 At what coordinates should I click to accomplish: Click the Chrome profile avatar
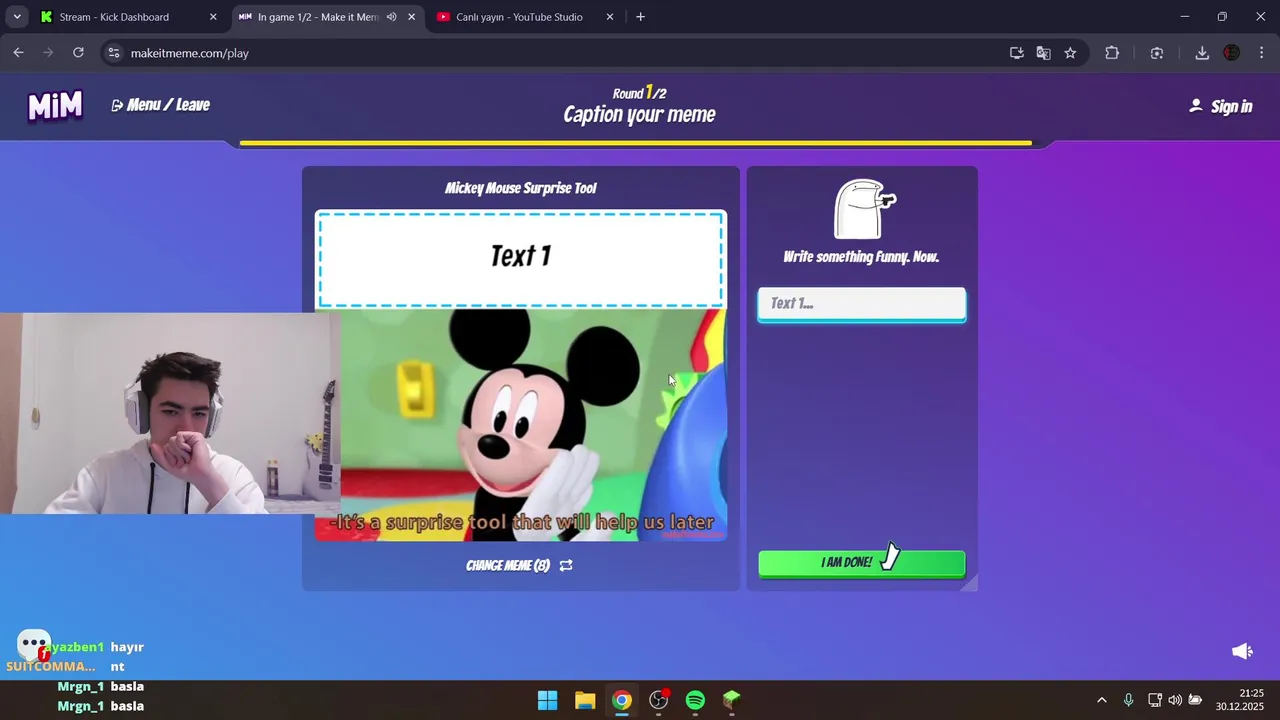pos(1232,53)
